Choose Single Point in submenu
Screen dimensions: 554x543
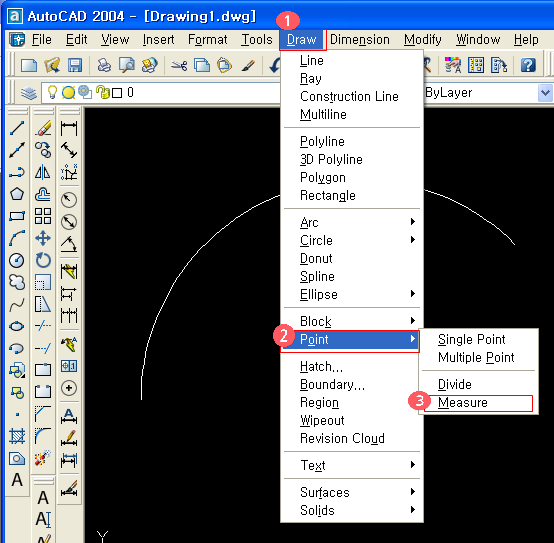point(478,339)
